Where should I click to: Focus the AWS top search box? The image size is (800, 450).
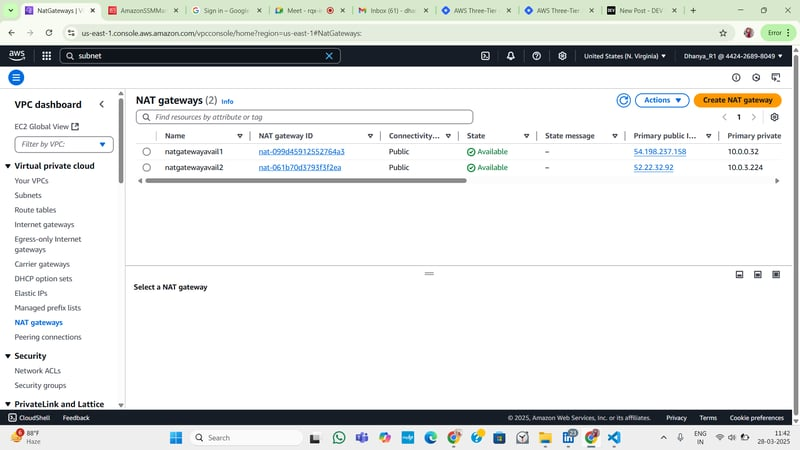tap(200, 56)
